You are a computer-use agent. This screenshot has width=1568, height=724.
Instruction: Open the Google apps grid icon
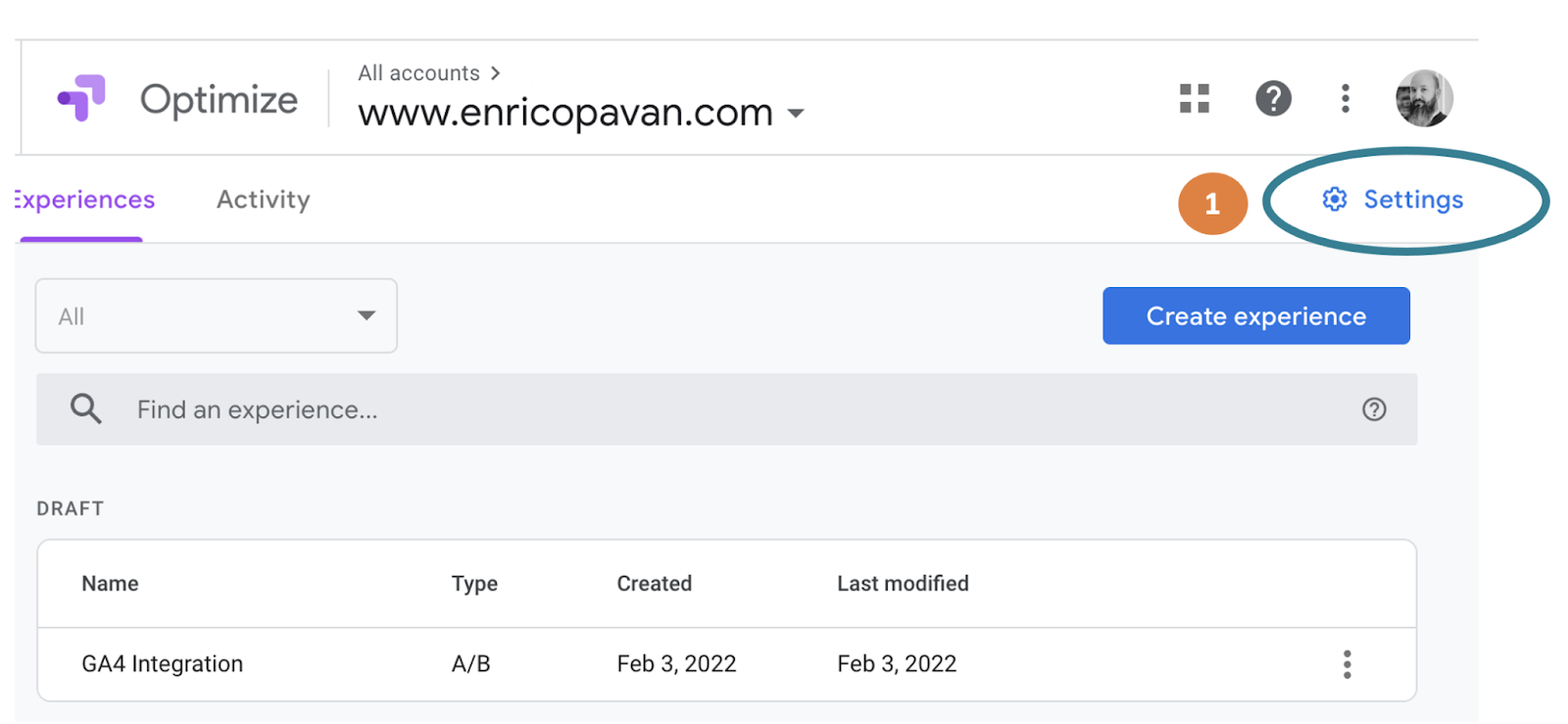coord(1194,98)
